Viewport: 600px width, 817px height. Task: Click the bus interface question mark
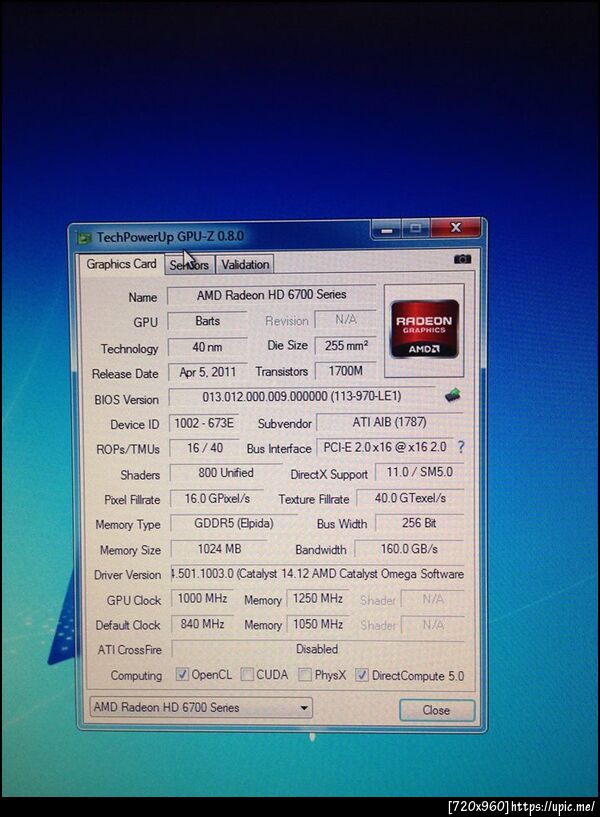[x=461, y=447]
